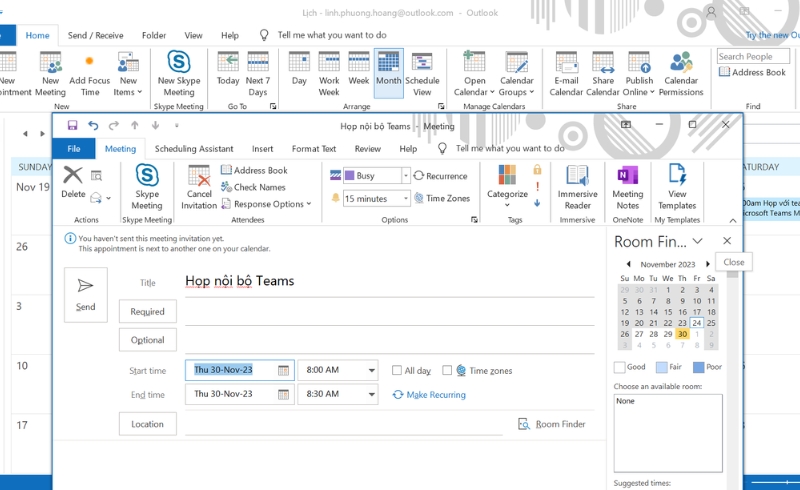Open End time calendar picker icon
The height and width of the screenshot is (490, 800).
[x=283, y=394]
